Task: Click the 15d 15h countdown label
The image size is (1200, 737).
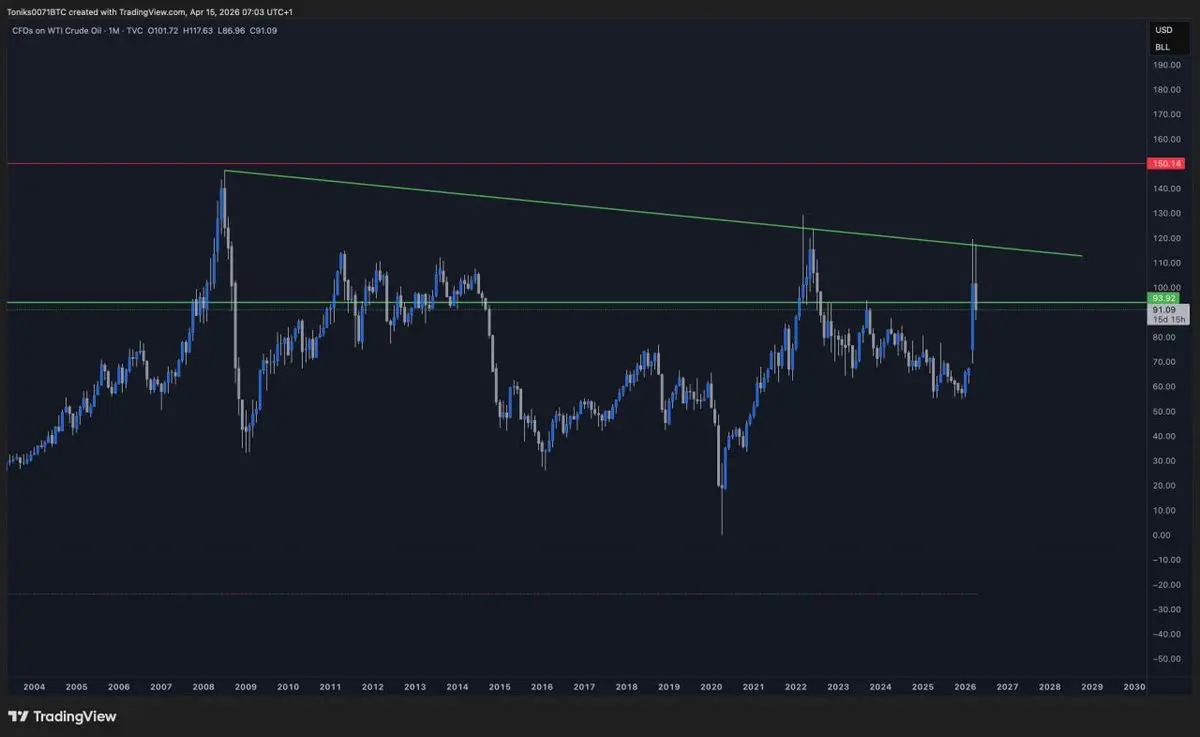Action: (1168, 319)
